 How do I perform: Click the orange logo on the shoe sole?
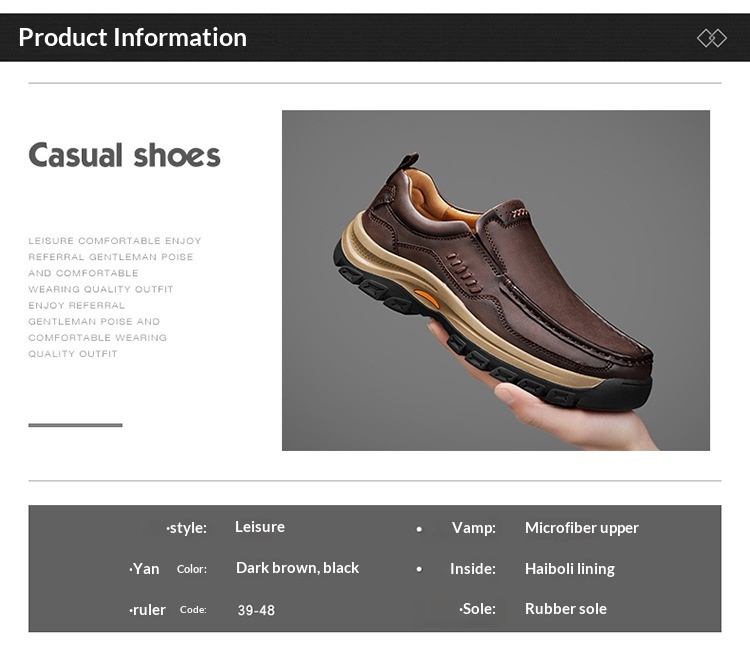[426, 298]
